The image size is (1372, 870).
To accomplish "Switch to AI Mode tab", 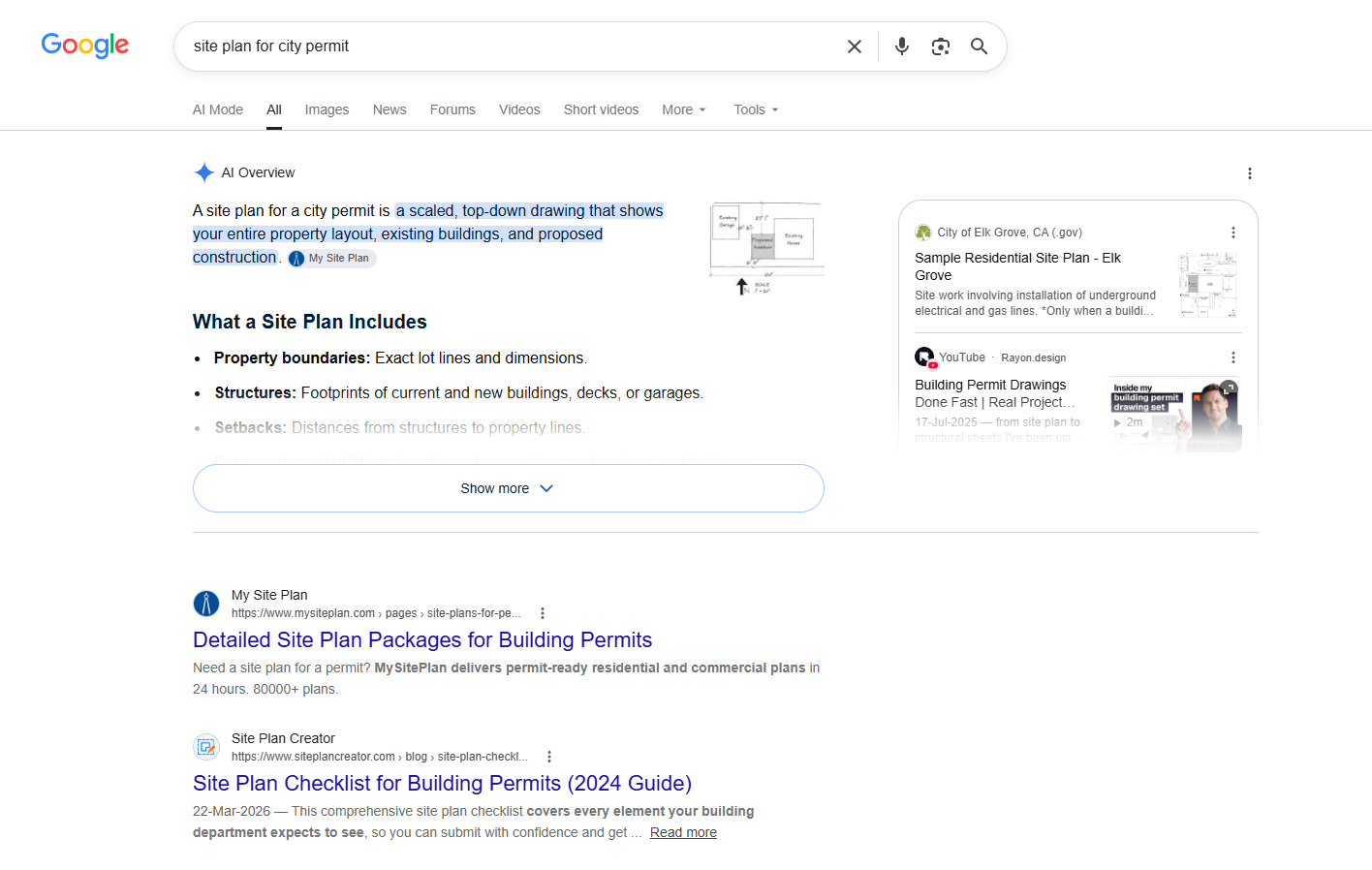I will [x=218, y=109].
